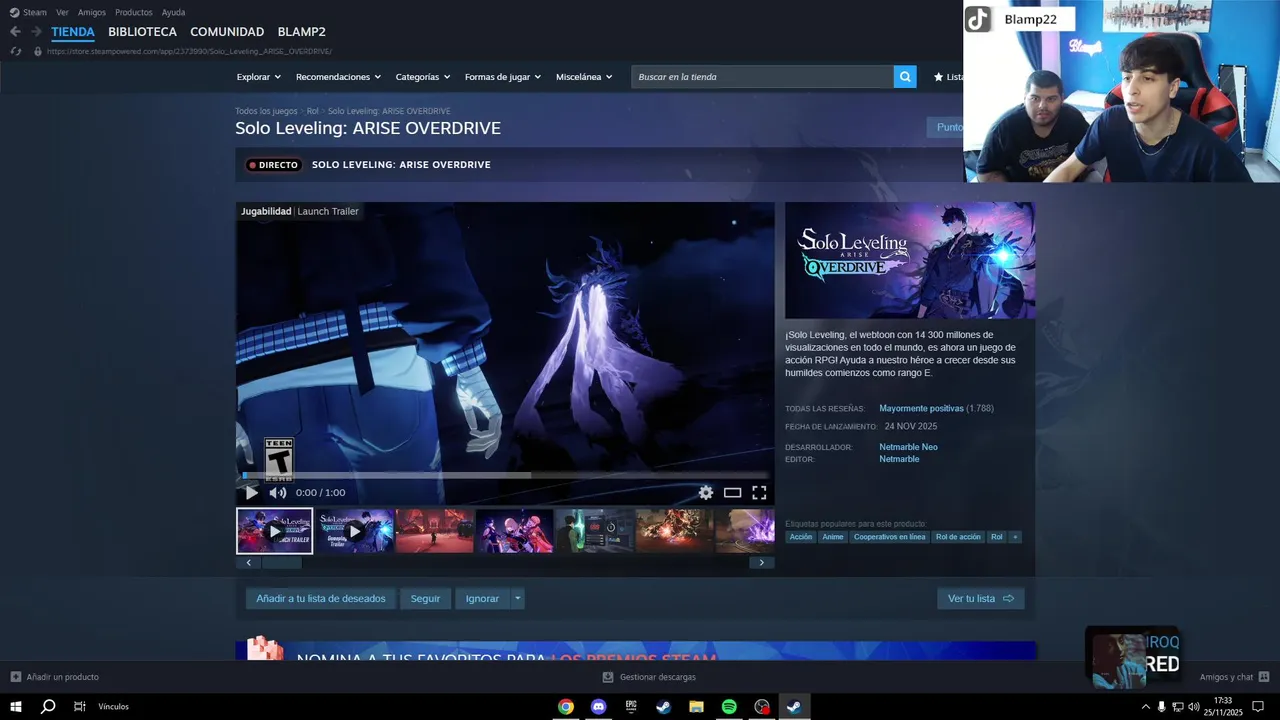
Task: Select the Cooperativos en línea tag
Action: coord(889,537)
